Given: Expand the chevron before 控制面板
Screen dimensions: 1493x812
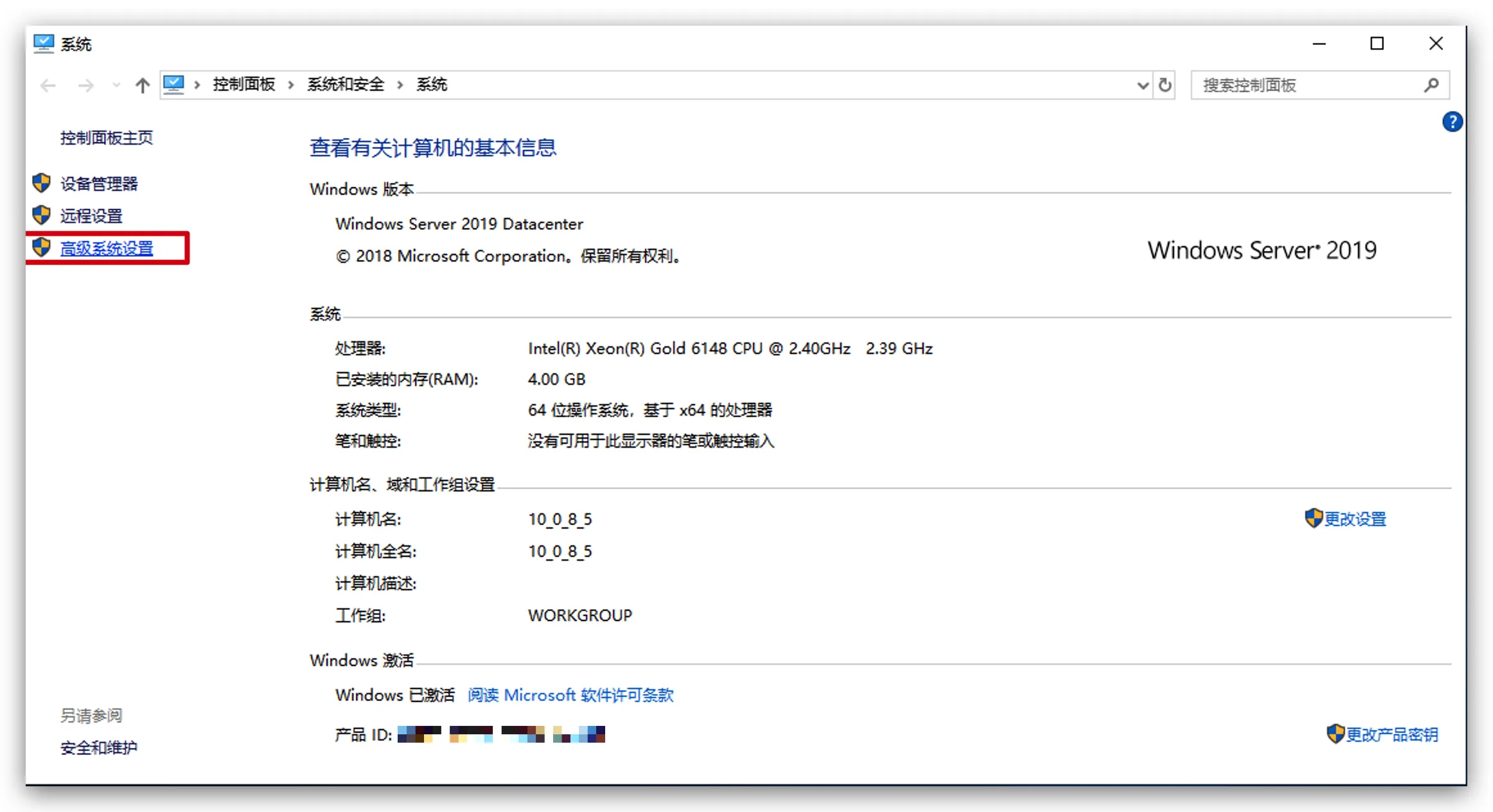Looking at the screenshot, I should coord(197,85).
